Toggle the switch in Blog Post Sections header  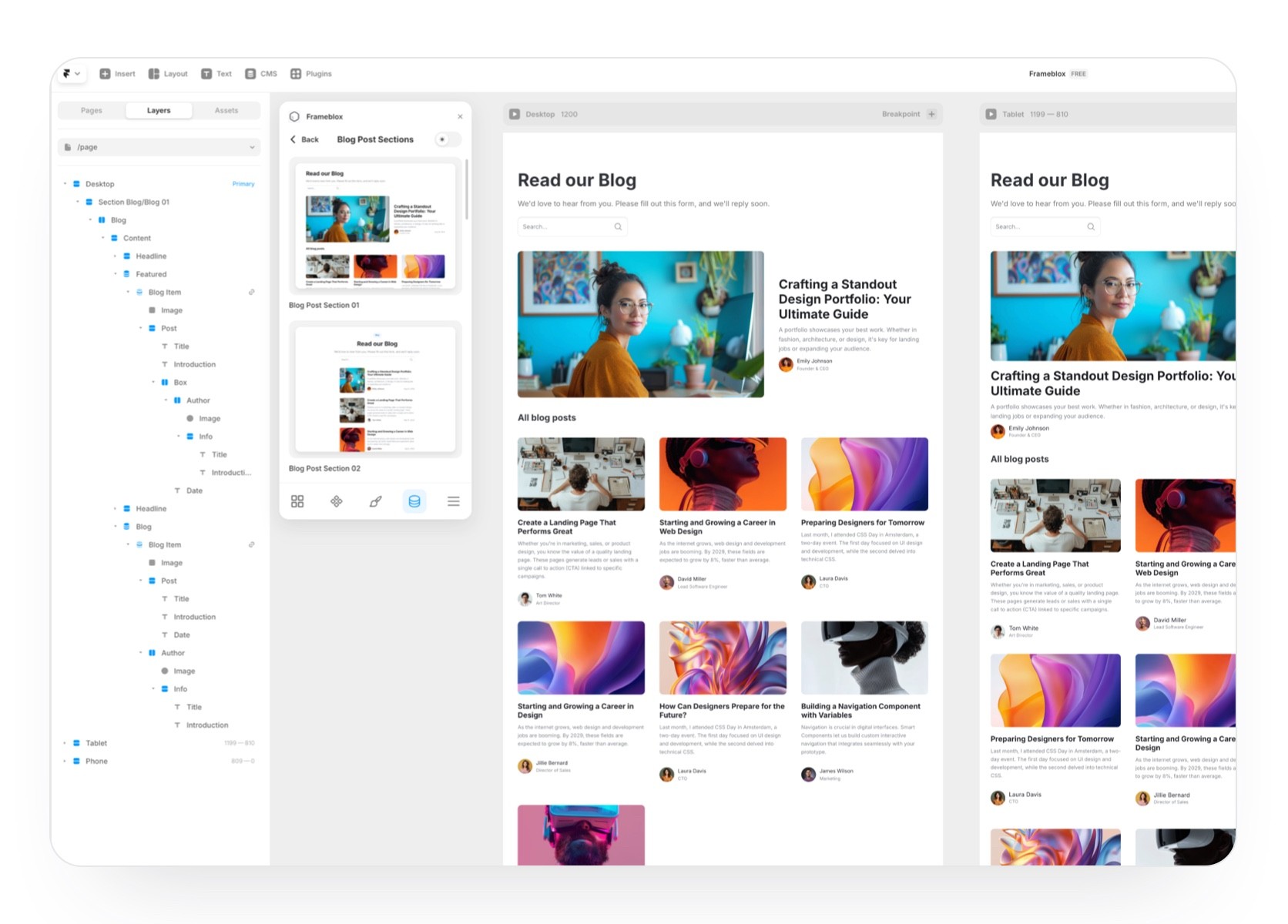[447, 139]
